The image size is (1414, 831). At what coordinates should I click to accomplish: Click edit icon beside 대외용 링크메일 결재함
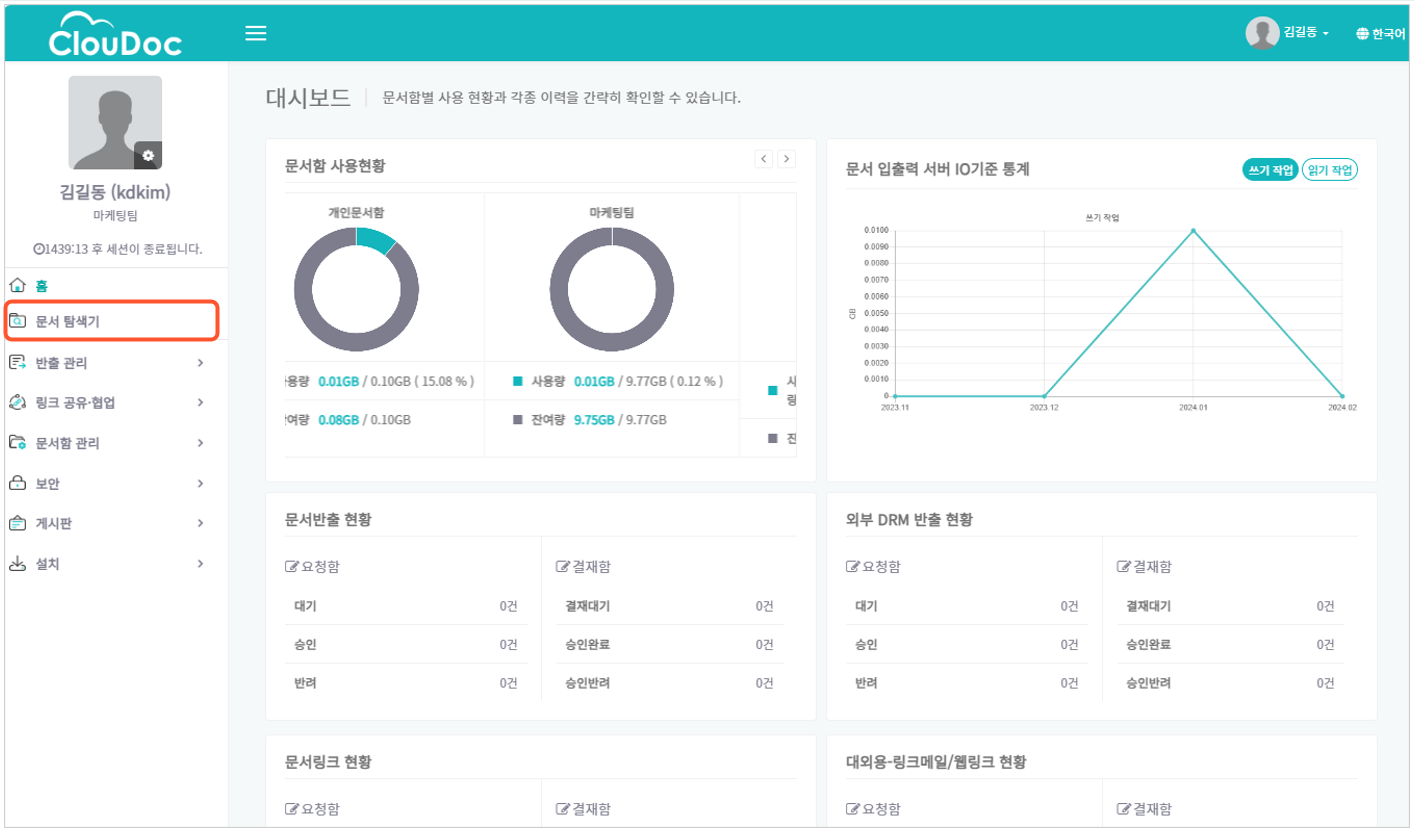(x=1124, y=809)
